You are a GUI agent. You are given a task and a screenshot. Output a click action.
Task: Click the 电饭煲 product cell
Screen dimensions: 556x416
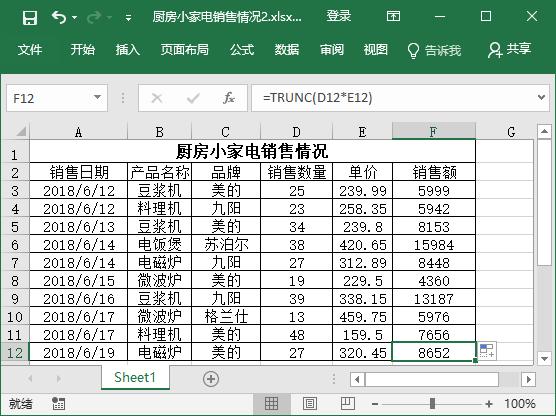159,244
